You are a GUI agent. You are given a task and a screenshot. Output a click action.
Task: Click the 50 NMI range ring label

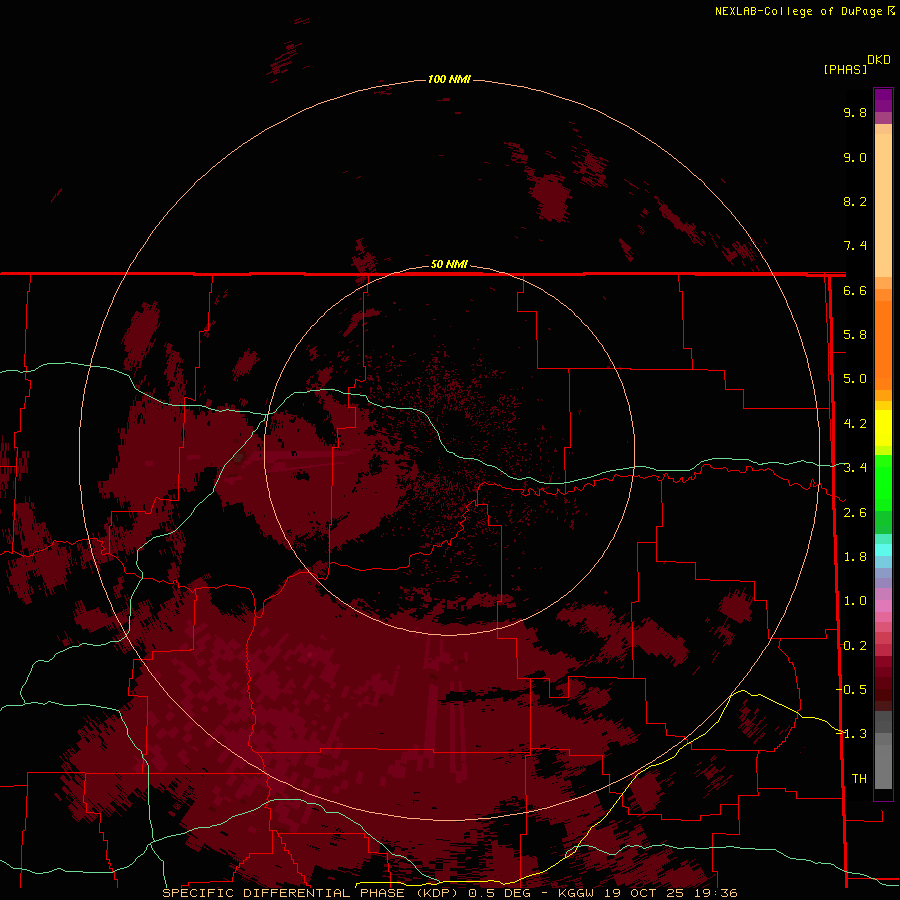tap(449, 264)
